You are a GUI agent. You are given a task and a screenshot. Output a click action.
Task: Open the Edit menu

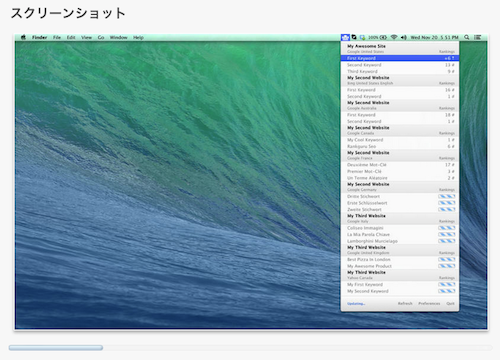point(71,37)
